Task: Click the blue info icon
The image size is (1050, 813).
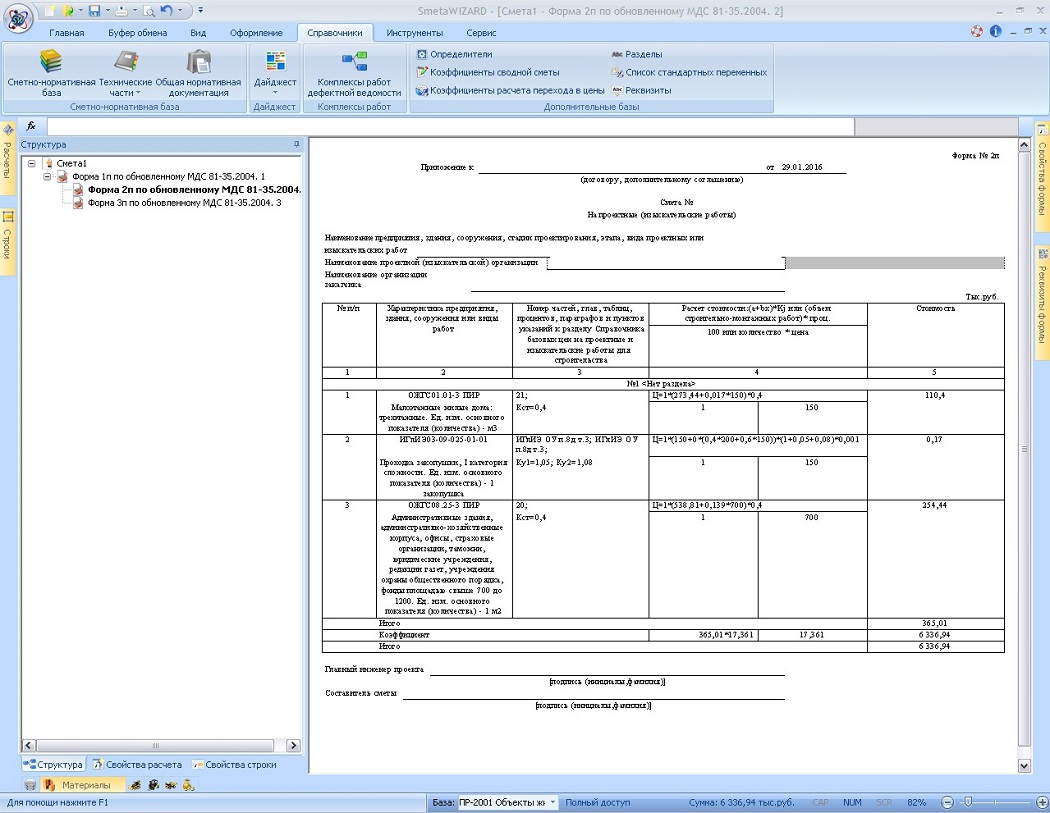Action: [996, 31]
